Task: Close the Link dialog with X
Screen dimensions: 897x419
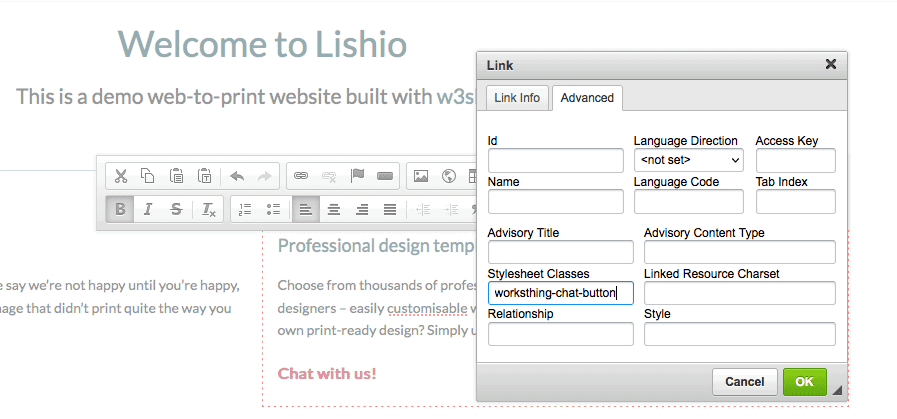Action: [830, 64]
